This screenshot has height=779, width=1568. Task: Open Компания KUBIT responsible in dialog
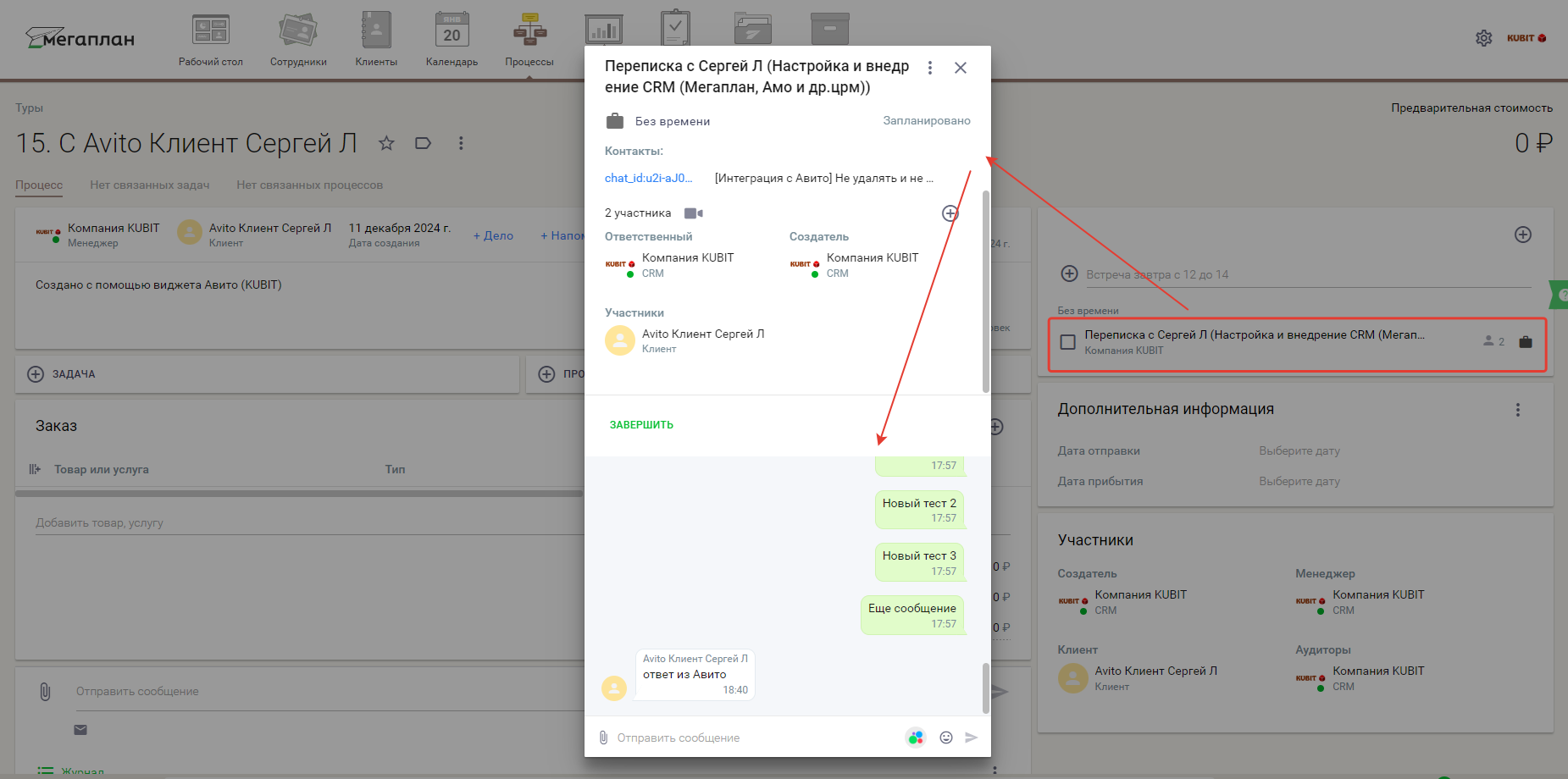pos(669,265)
